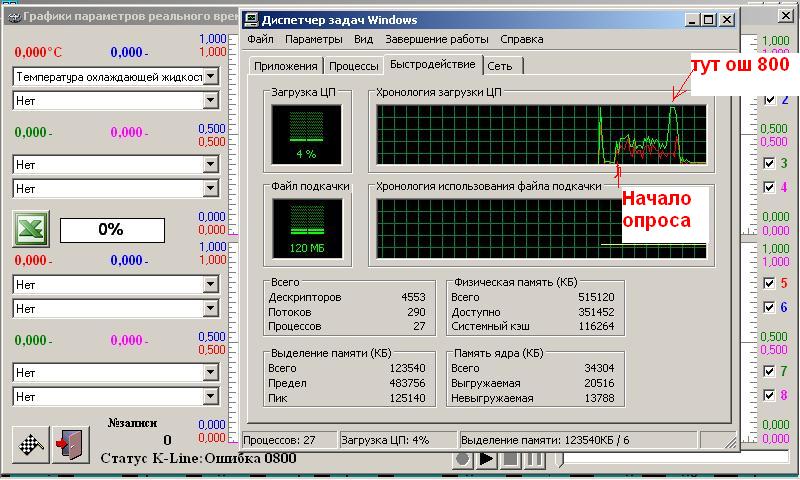Screen dimensions: 800x480
Task: Toggle the checkbox for graph channel 2
Action: 769,100
